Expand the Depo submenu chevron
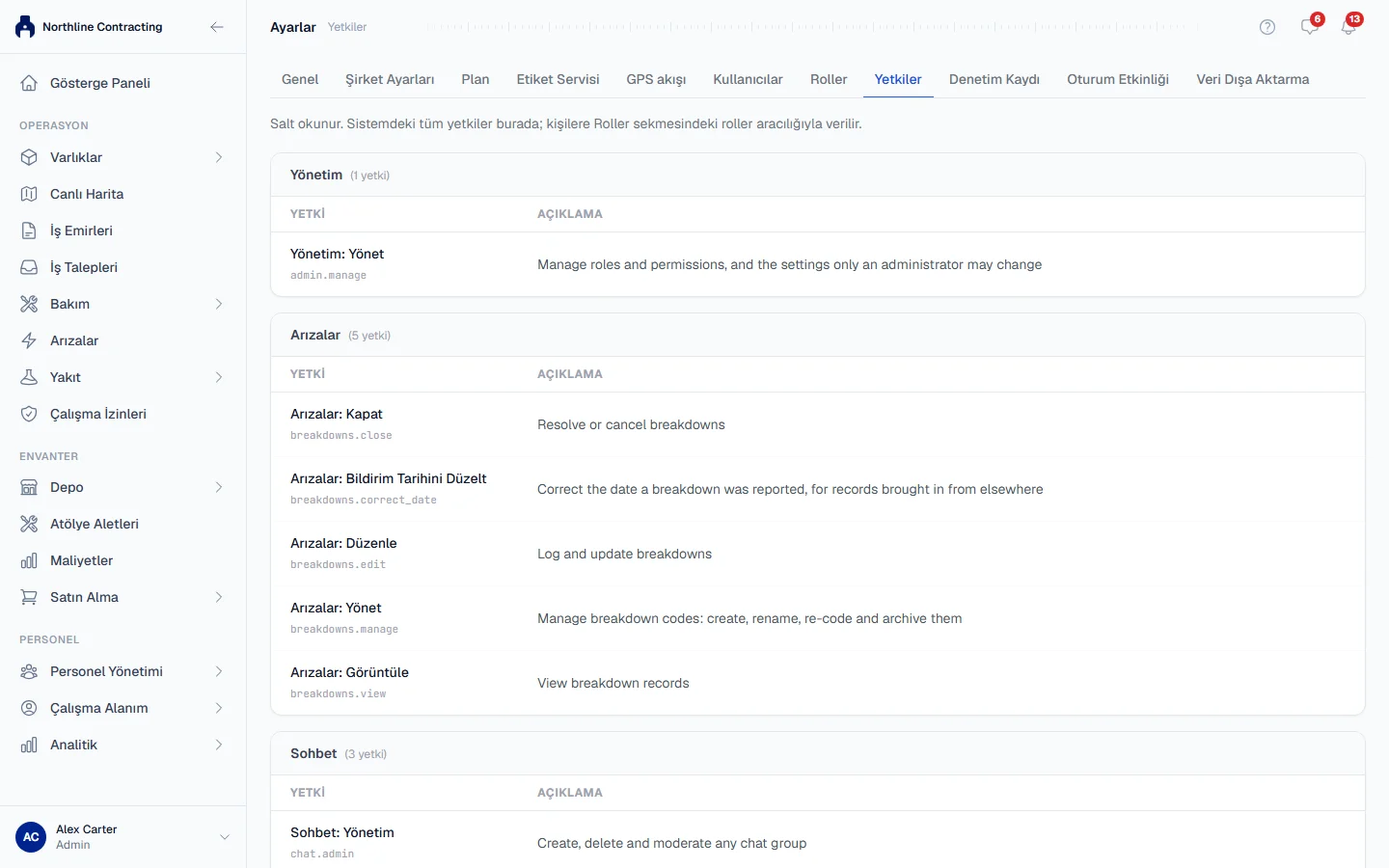1389x868 pixels. (x=219, y=487)
